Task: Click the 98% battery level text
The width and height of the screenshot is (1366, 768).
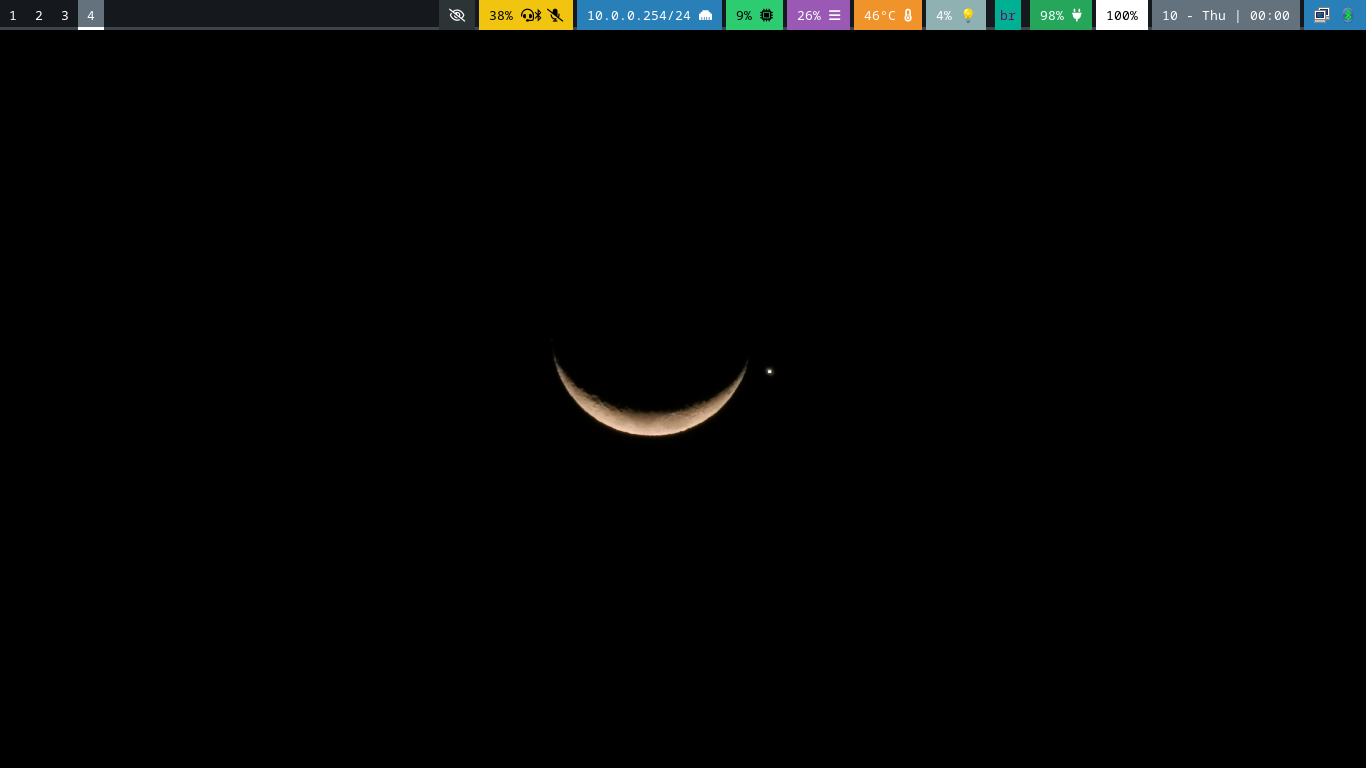Action: click(1052, 15)
